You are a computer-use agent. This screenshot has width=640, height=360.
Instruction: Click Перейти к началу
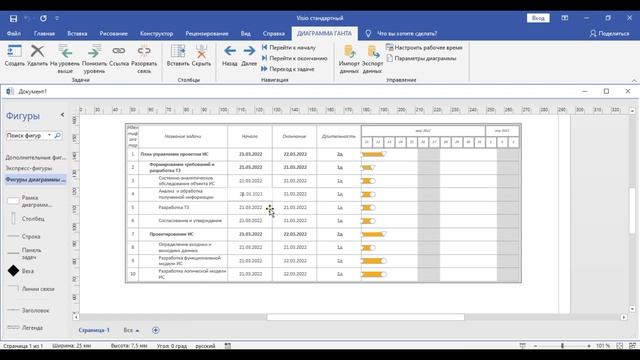click(289, 47)
